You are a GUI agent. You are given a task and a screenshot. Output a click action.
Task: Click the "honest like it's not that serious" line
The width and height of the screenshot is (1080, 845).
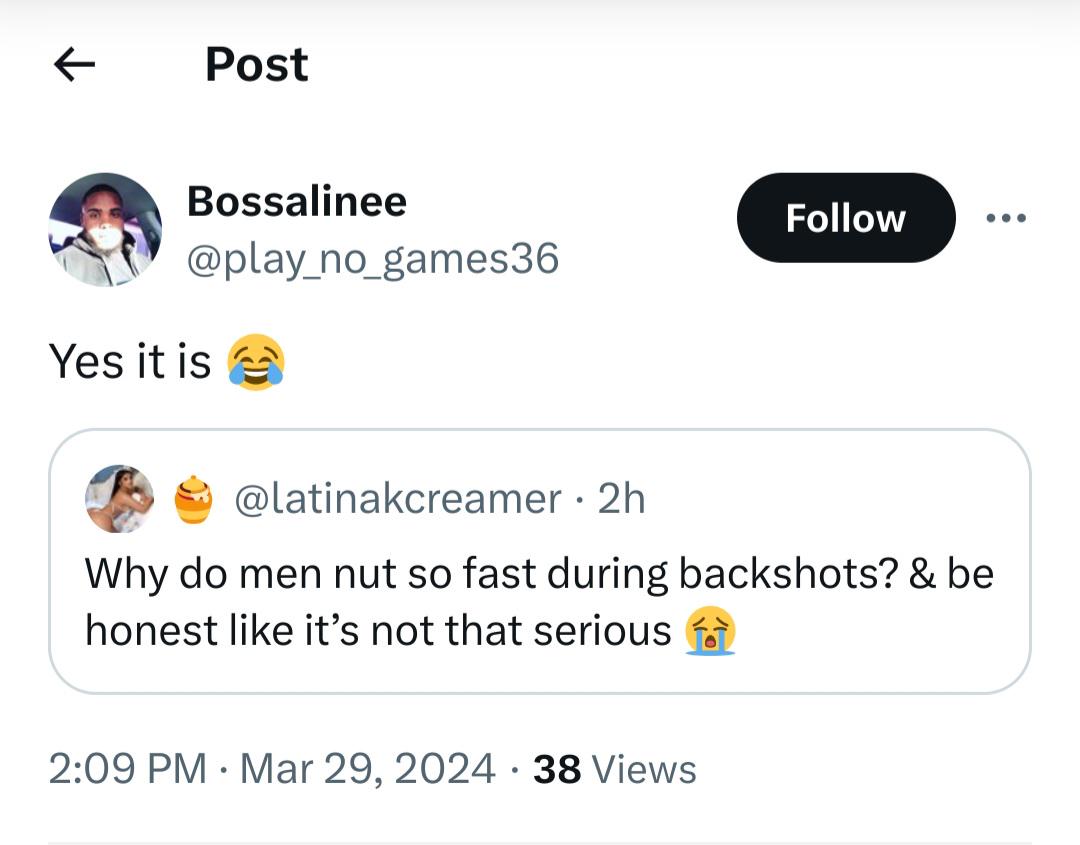(x=378, y=631)
